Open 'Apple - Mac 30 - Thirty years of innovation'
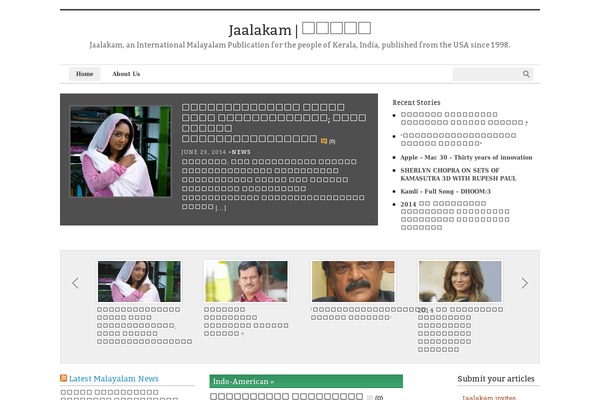Image resolution: width=600 pixels, height=400 pixels. (x=466, y=157)
